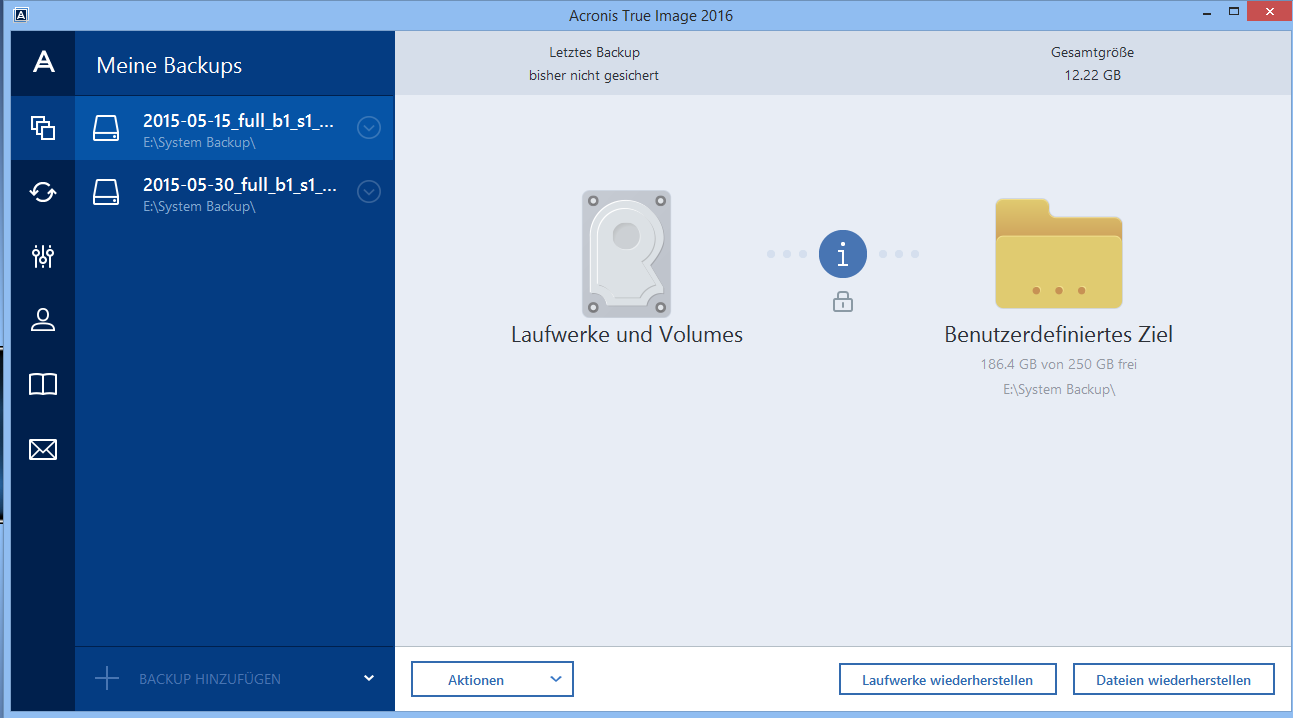This screenshot has height=718, width=1293.
Task: Expand options for 2015-05-30 backup
Action: pyautogui.click(x=369, y=191)
